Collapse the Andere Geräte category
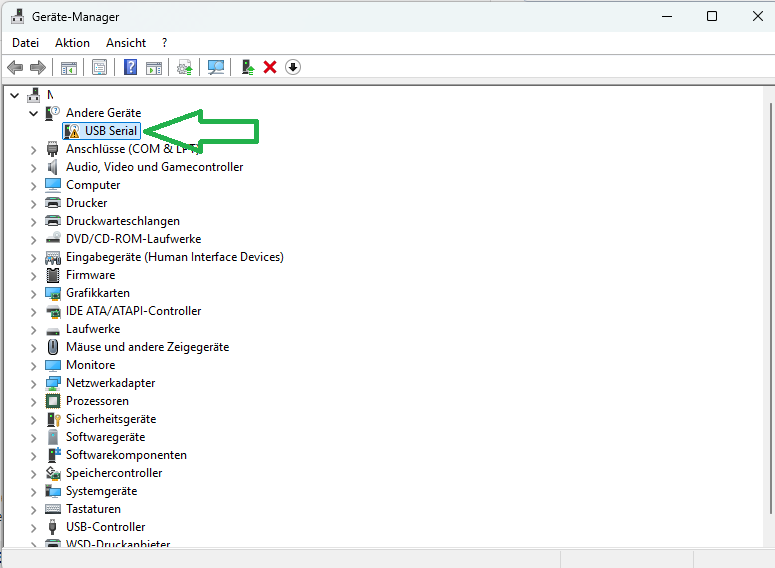This screenshot has height=568, width=775. pos(33,113)
